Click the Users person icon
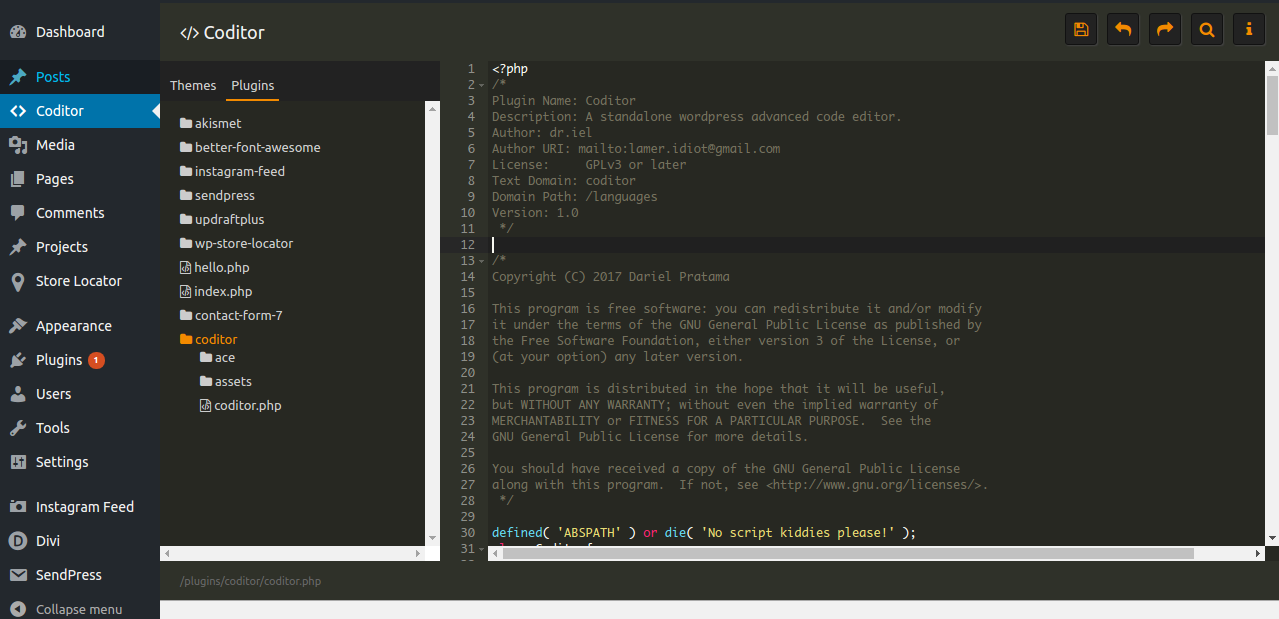The image size is (1279, 619). (x=18, y=394)
